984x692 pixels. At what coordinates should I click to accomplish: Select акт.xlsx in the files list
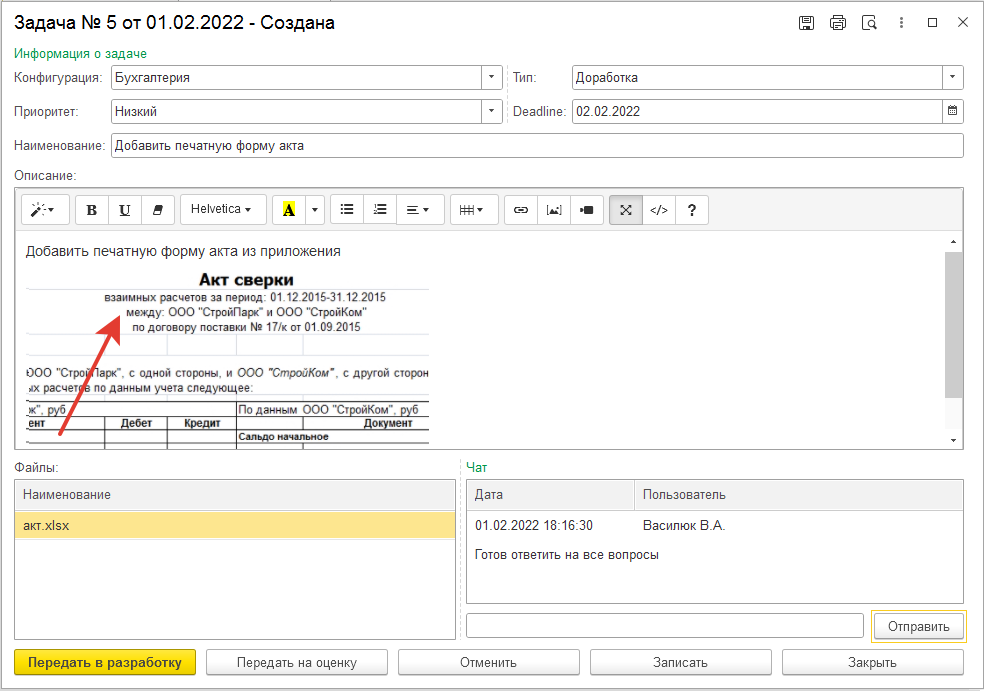235,525
